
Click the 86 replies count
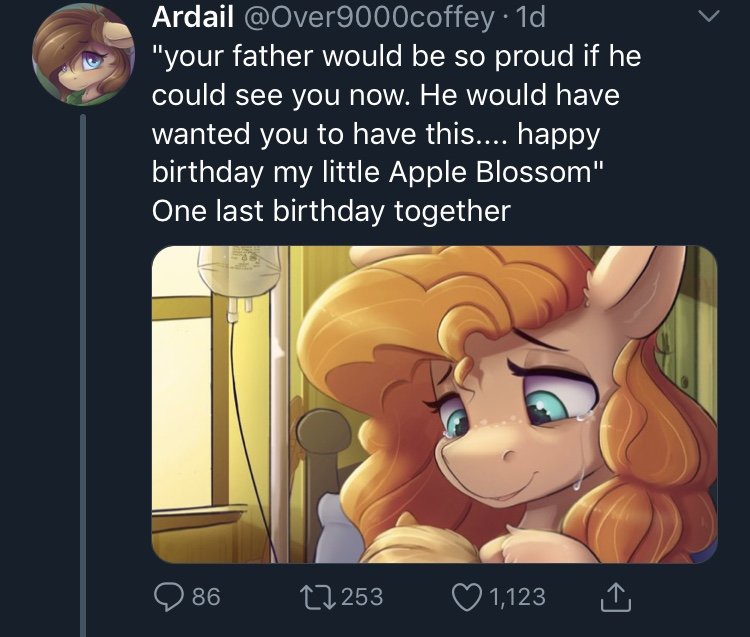tap(205, 597)
